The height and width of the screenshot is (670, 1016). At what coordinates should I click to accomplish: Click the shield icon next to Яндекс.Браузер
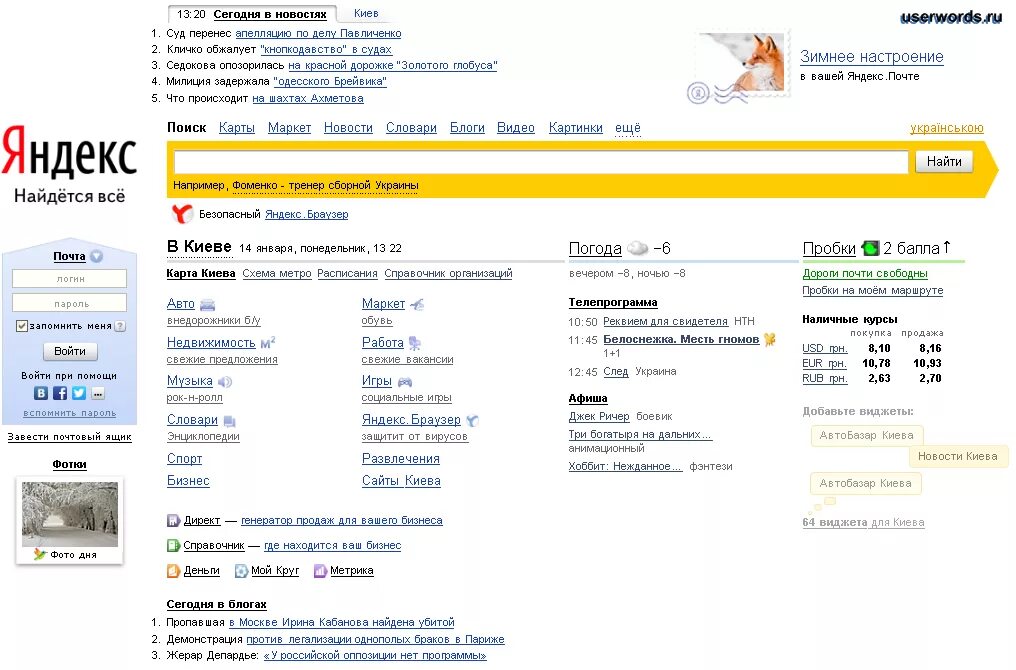click(472, 421)
